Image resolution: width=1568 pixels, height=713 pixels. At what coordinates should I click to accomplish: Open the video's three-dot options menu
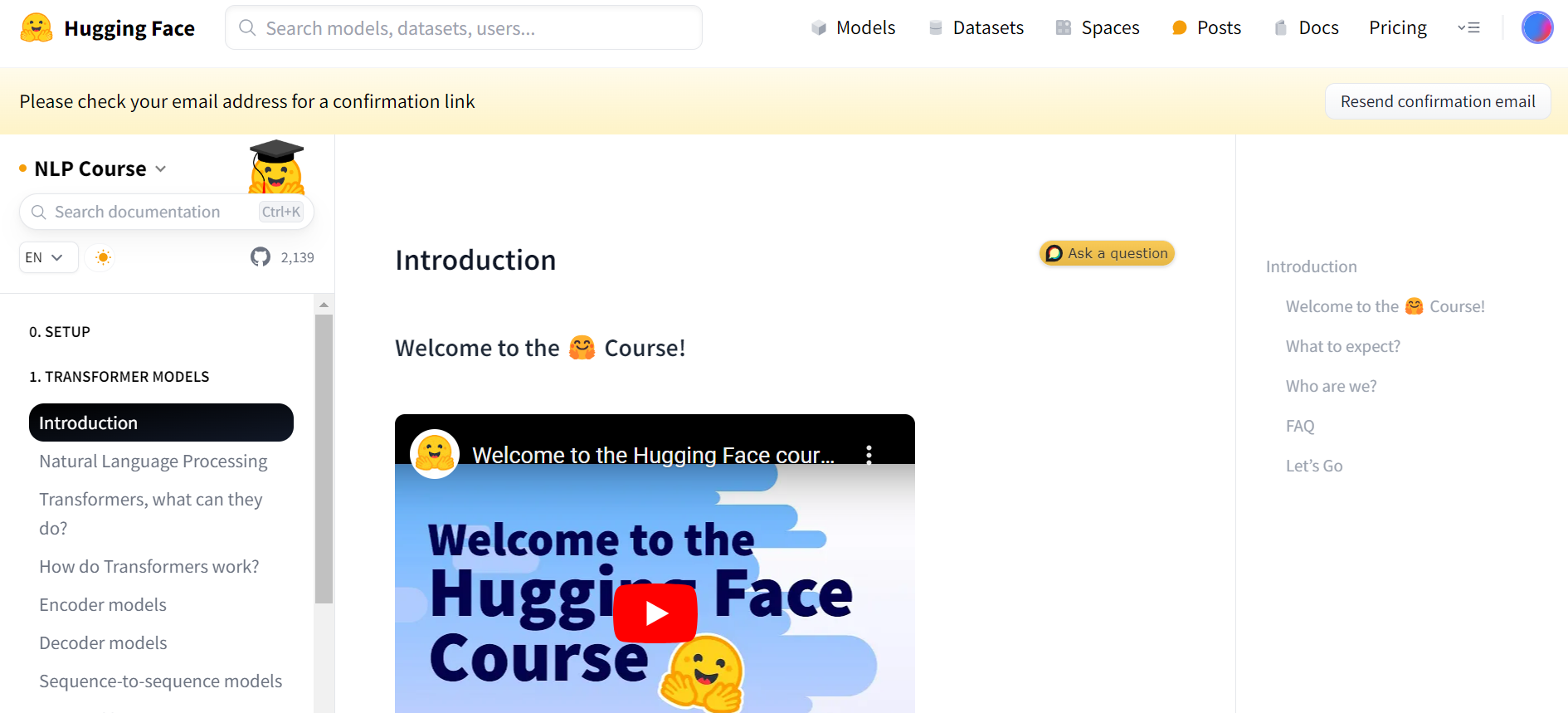pyautogui.click(x=869, y=454)
